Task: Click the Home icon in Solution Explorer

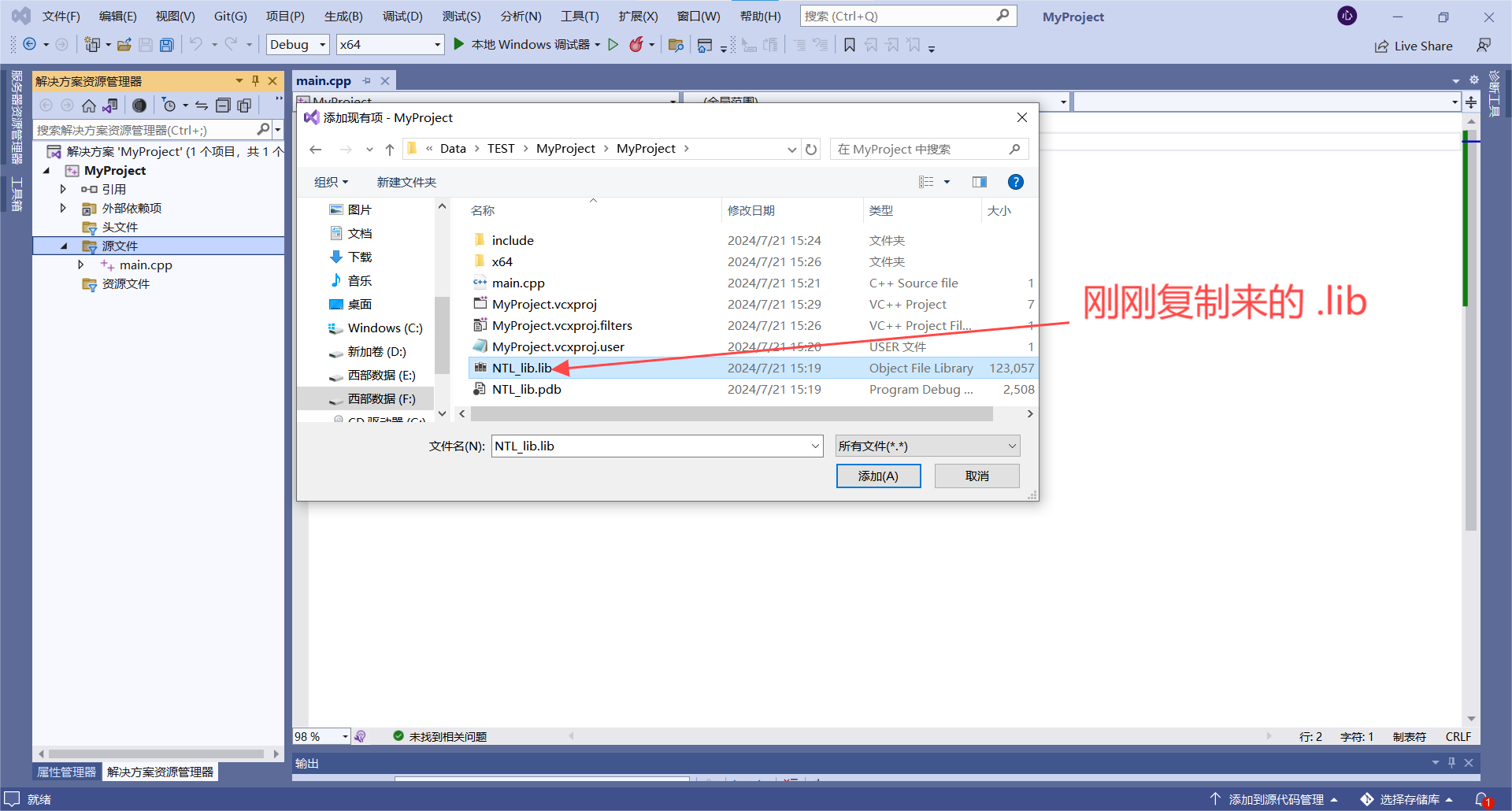Action: [x=89, y=106]
